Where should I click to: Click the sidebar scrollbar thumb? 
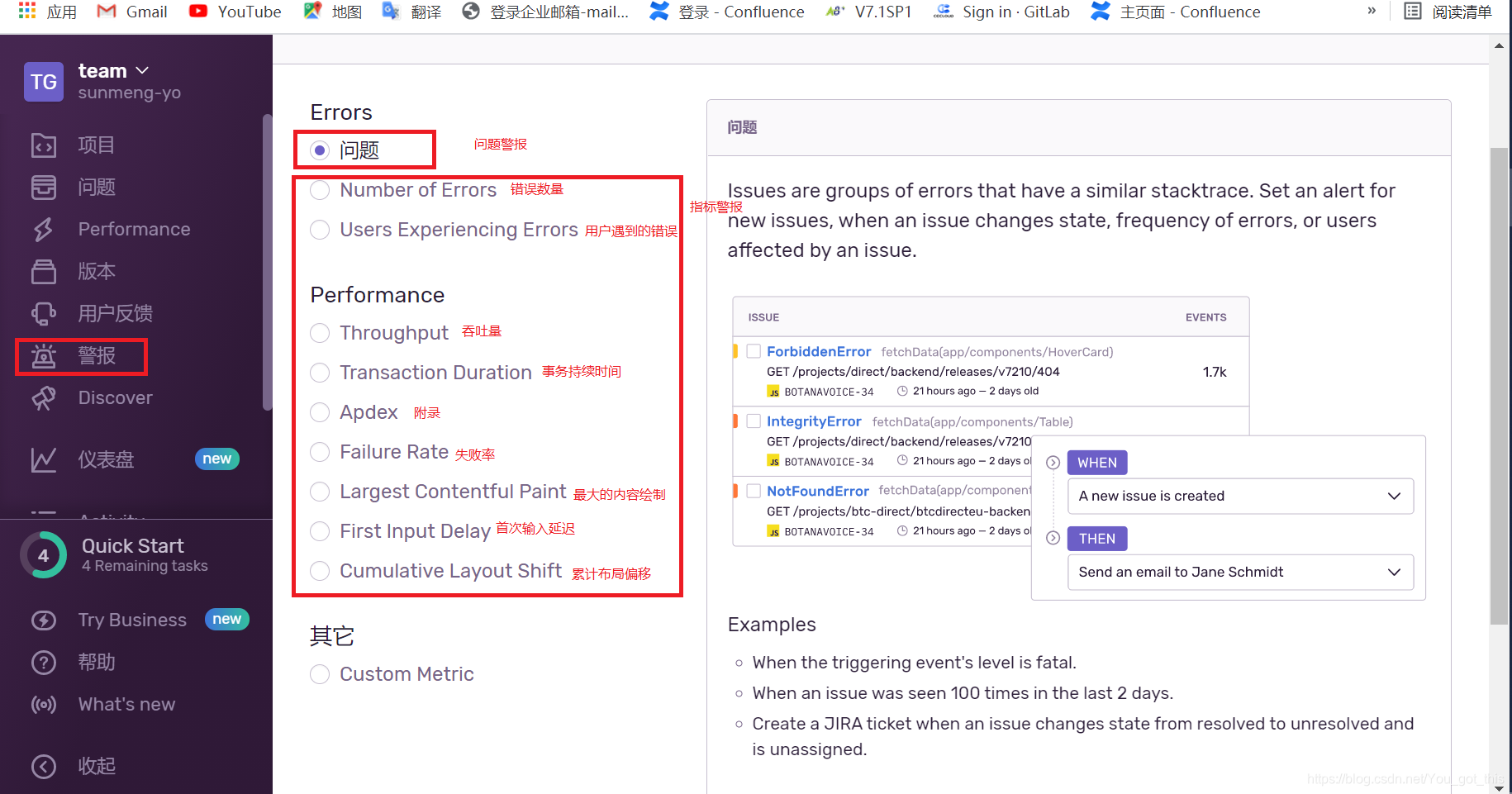267,262
